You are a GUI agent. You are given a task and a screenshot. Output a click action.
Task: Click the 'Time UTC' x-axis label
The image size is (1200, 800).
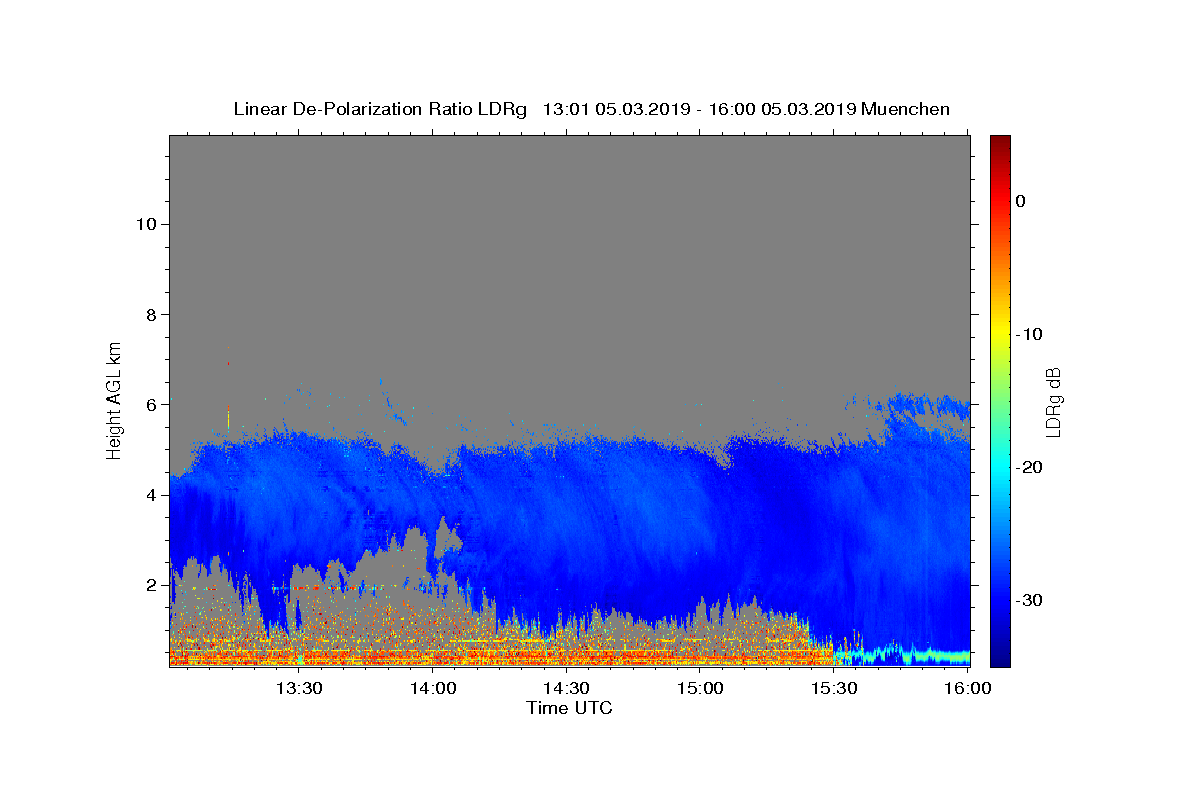(x=569, y=708)
